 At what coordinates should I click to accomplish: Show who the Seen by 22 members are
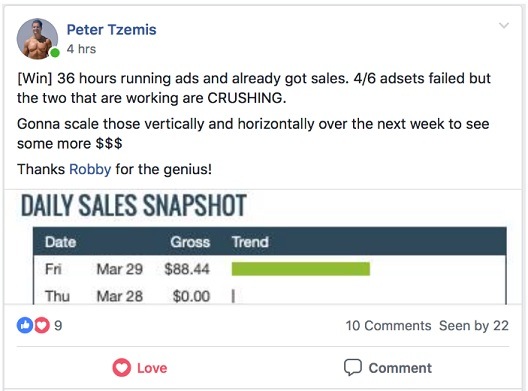tap(474, 326)
